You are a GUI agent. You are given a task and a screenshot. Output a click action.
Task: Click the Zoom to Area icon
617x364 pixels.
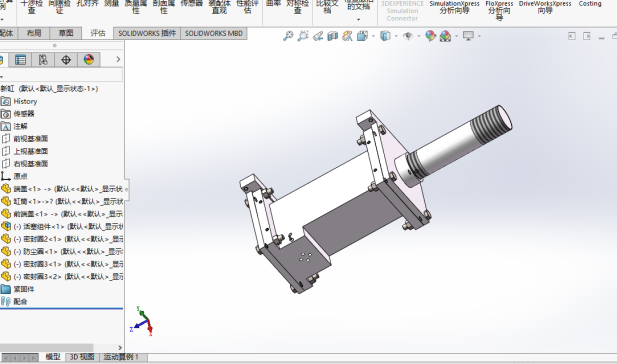pos(303,36)
